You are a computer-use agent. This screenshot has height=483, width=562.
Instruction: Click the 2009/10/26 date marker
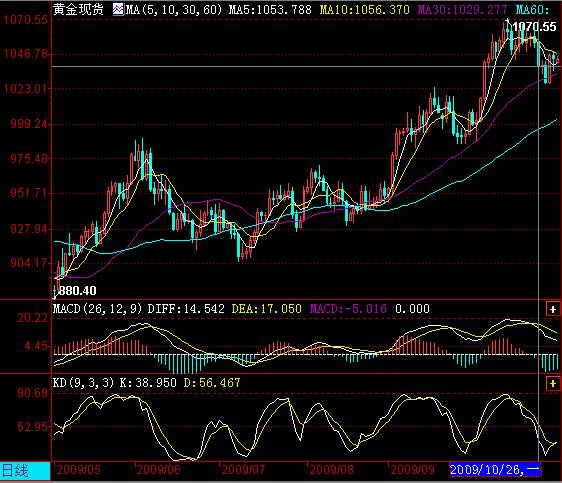click(x=495, y=469)
